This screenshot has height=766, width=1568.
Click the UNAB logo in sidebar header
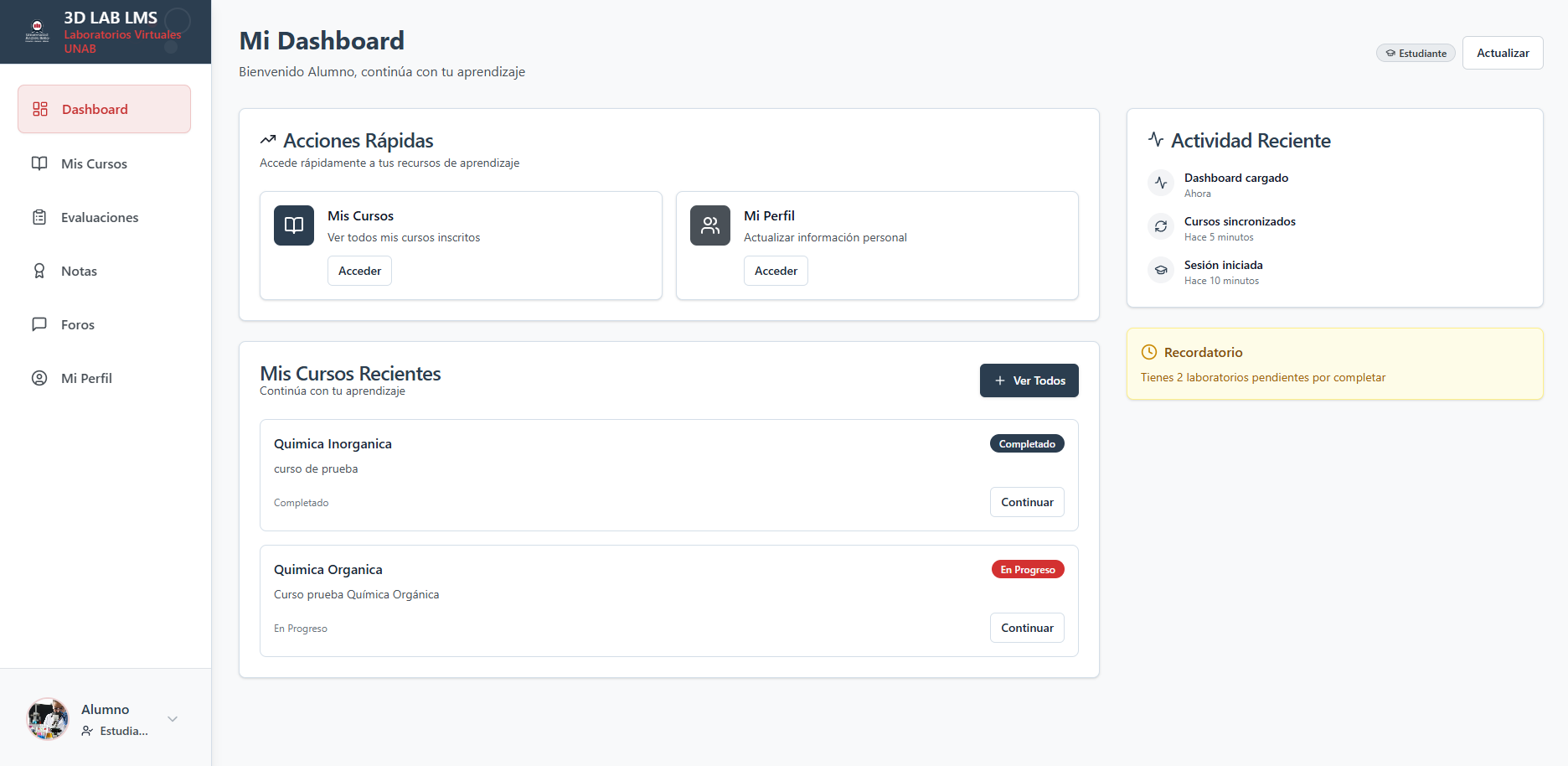[x=37, y=31]
